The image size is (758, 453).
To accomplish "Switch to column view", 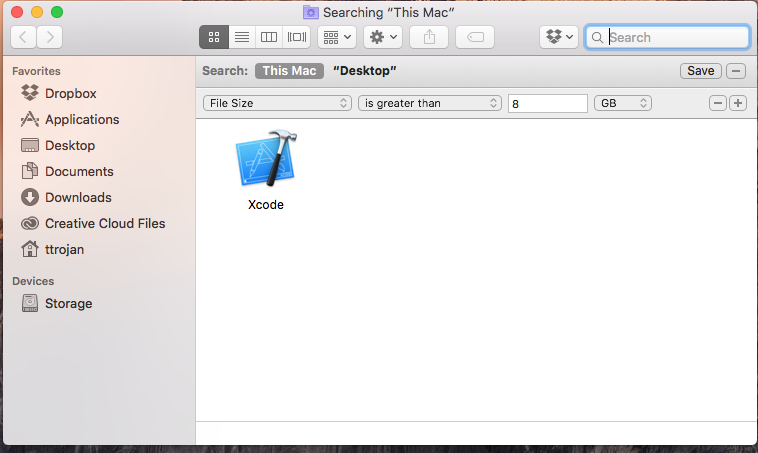I will point(269,37).
